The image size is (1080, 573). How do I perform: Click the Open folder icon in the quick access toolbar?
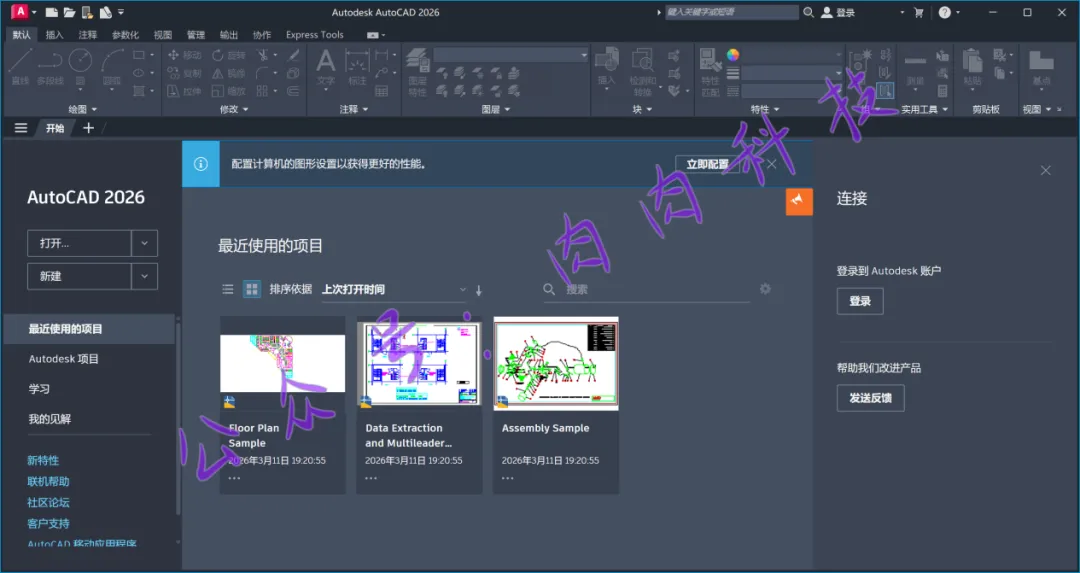pyautogui.click(x=69, y=12)
